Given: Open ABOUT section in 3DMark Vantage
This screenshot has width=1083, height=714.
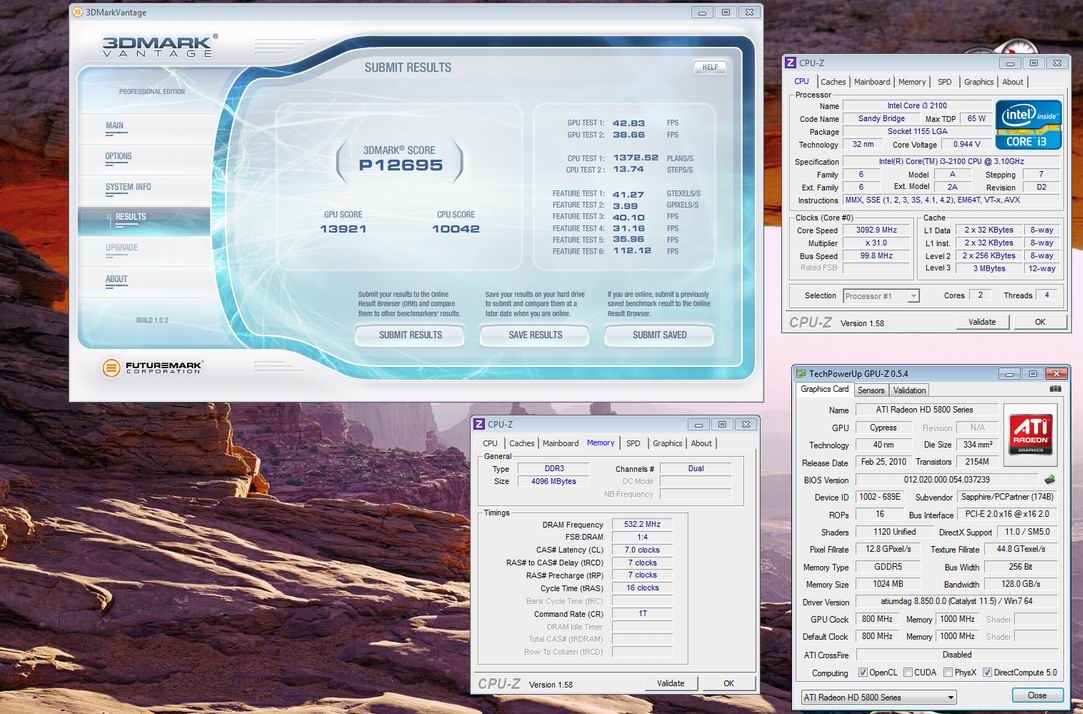Looking at the screenshot, I should tap(116, 279).
